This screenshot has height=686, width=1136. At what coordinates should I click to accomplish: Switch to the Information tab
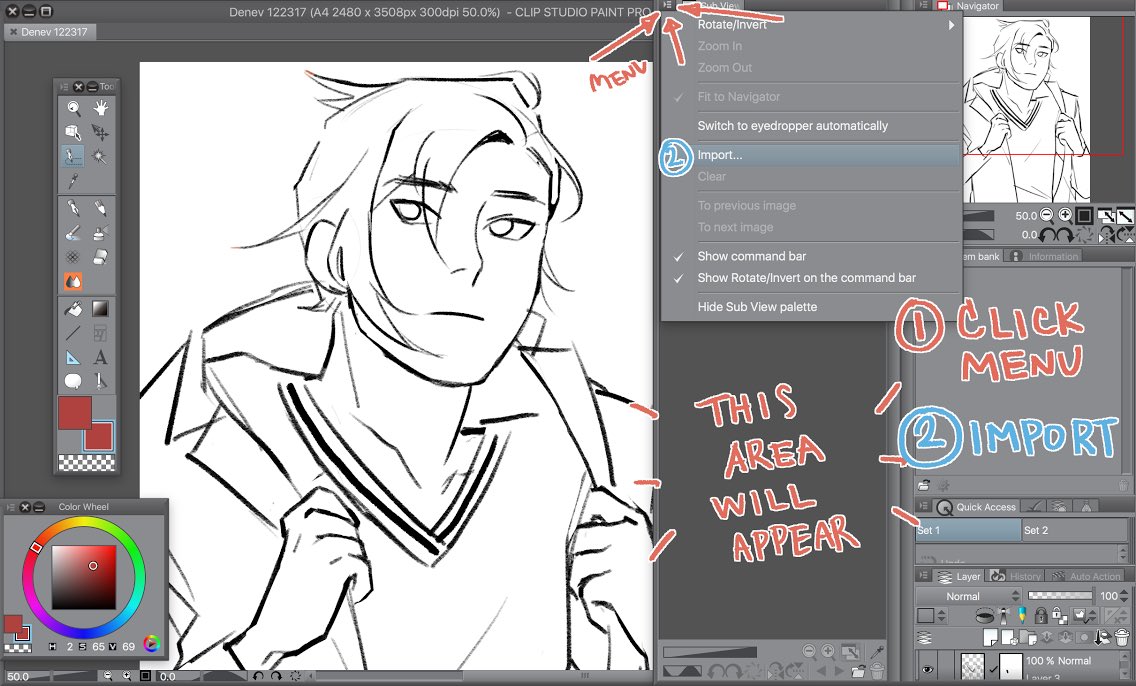pos(1045,256)
